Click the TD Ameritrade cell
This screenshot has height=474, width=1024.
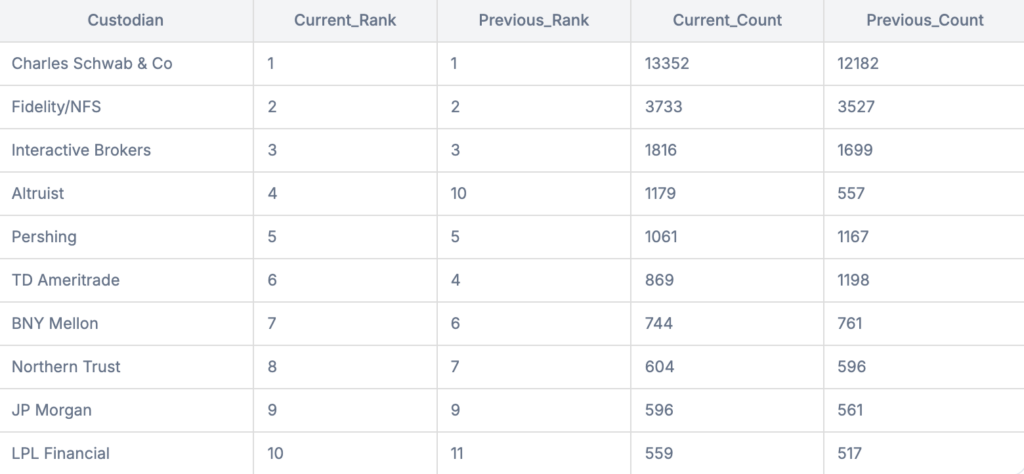126,280
